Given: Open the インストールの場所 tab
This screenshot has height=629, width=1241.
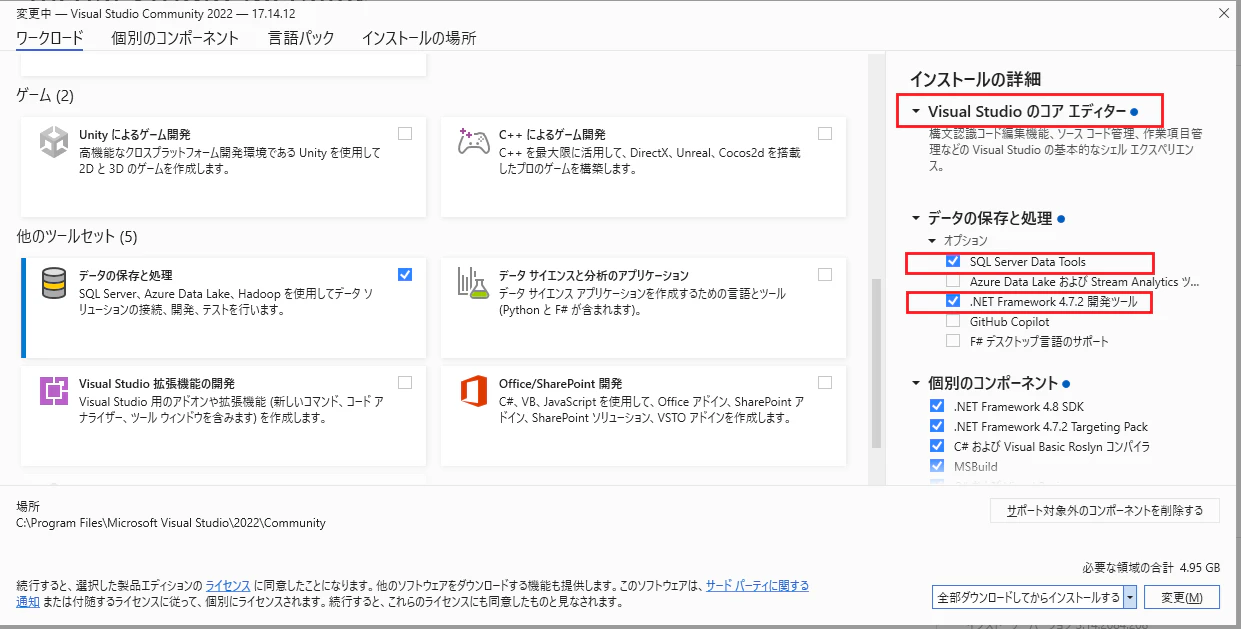Looking at the screenshot, I should click(419, 38).
